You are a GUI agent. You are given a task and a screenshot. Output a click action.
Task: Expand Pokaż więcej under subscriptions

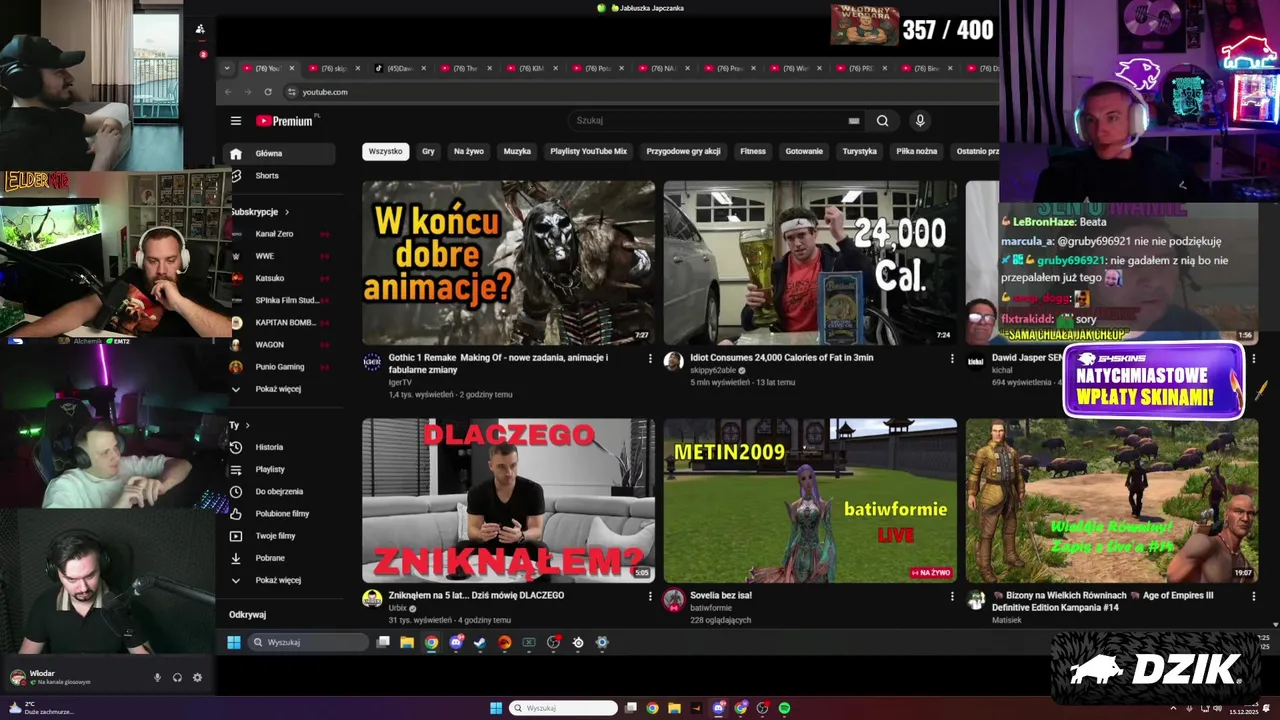(280, 389)
